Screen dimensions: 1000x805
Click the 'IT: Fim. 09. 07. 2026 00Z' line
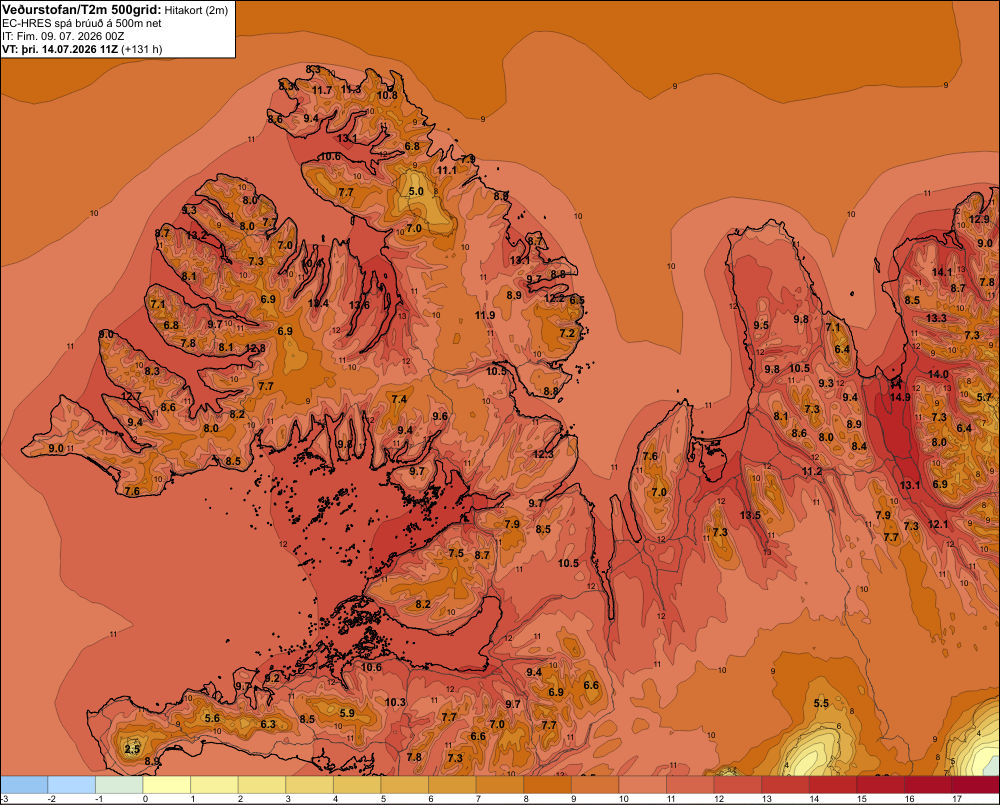63,36
